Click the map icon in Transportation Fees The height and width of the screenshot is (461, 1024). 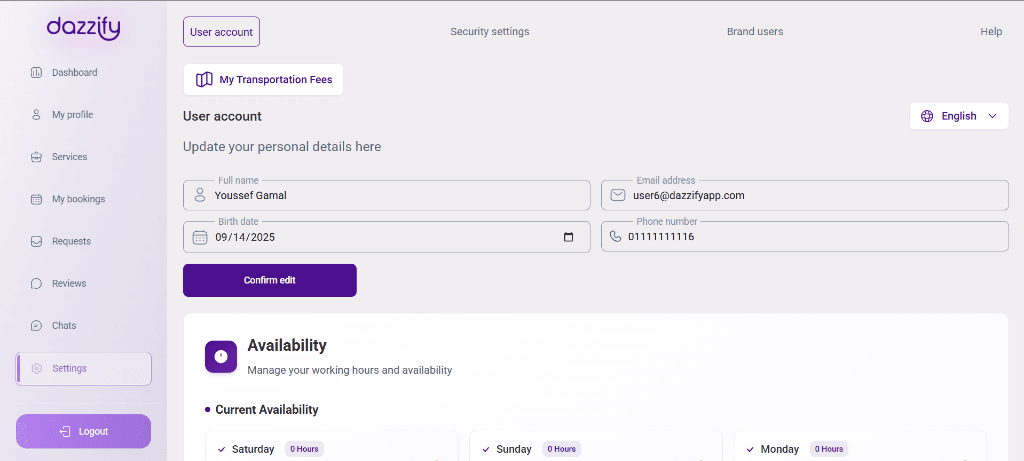pyautogui.click(x=204, y=80)
